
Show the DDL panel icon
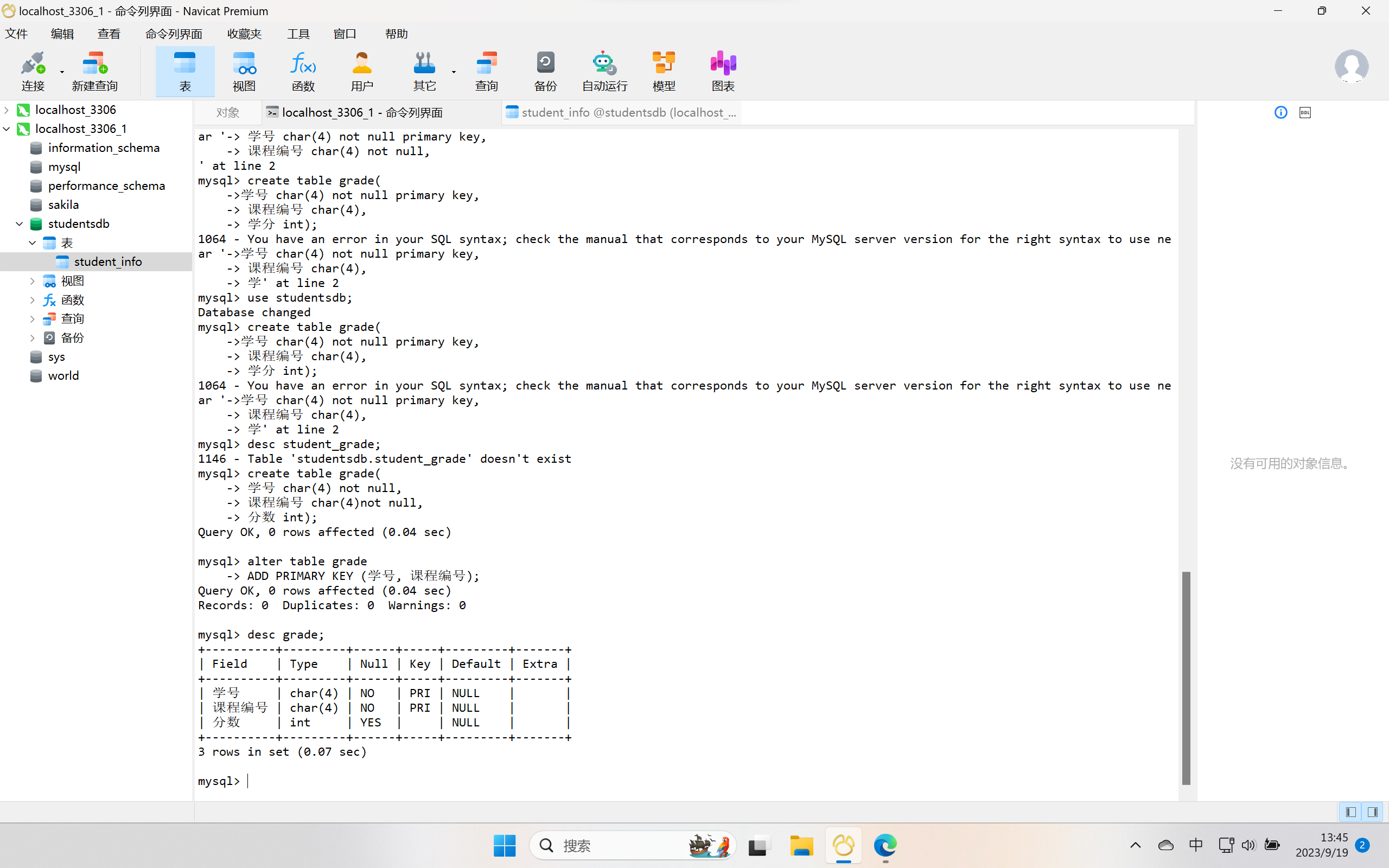click(x=1304, y=112)
